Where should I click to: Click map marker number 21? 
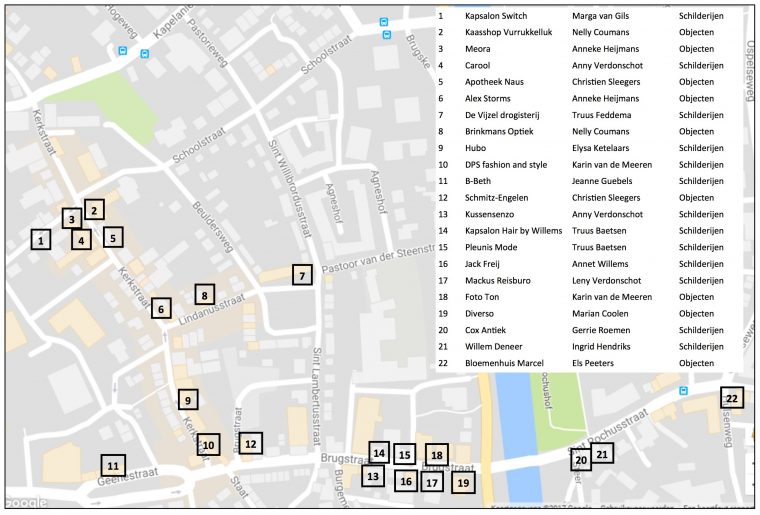tap(602, 454)
